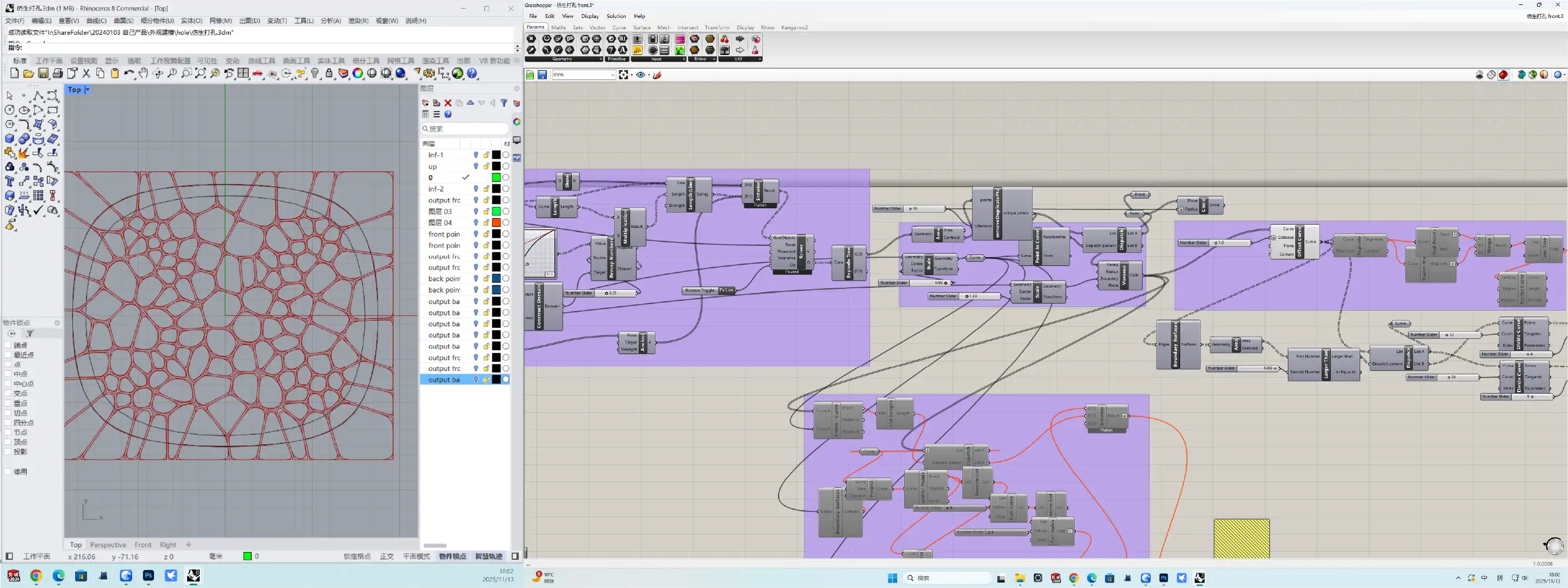The image size is (1568, 588).
Task: Switch to the Perspective viewport tab
Action: (x=108, y=545)
